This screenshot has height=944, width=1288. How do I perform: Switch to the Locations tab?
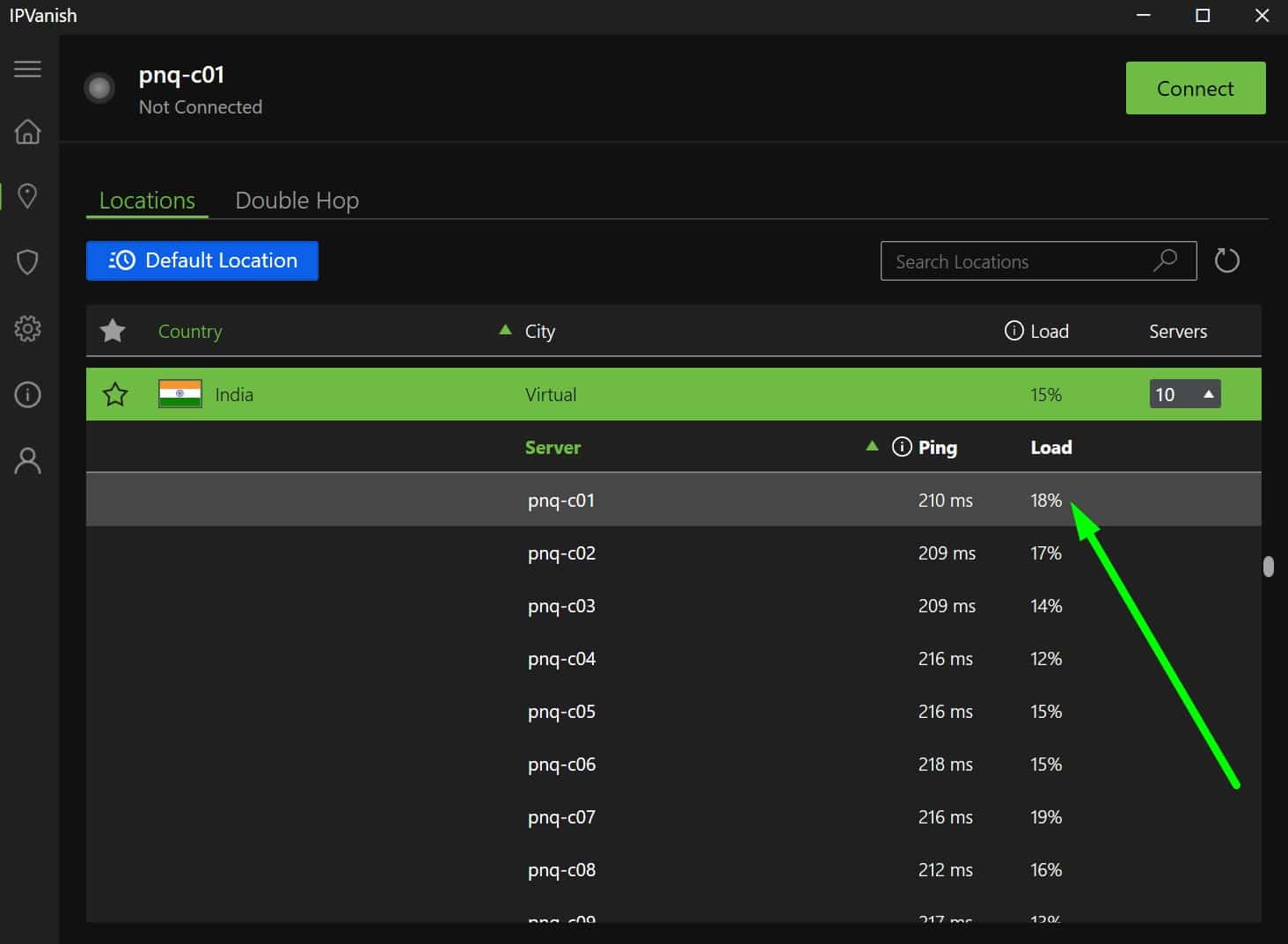pyautogui.click(x=147, y=201)
